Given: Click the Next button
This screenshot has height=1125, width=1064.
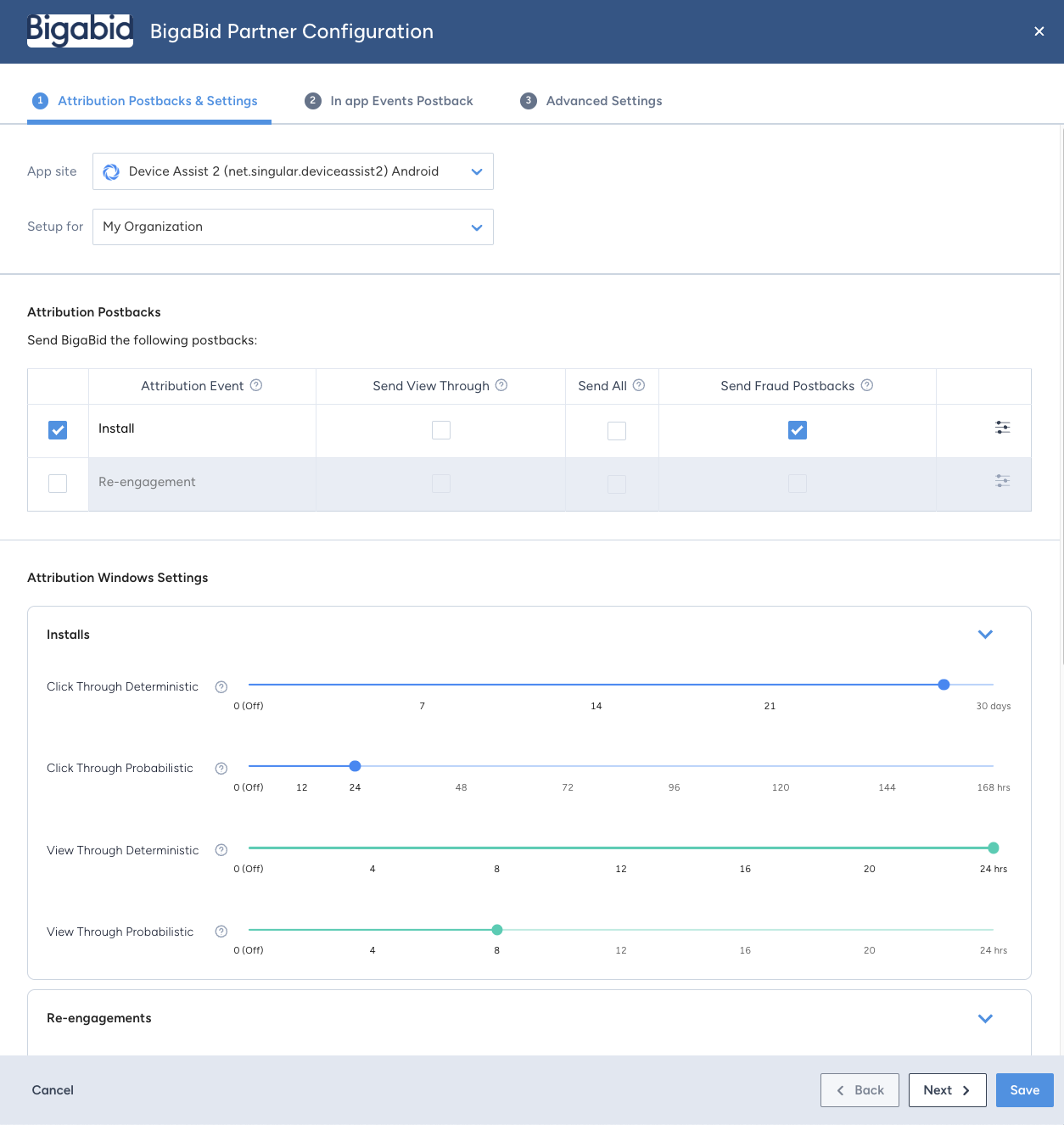Looking at the screenshot, I should tap(948, 1090).
